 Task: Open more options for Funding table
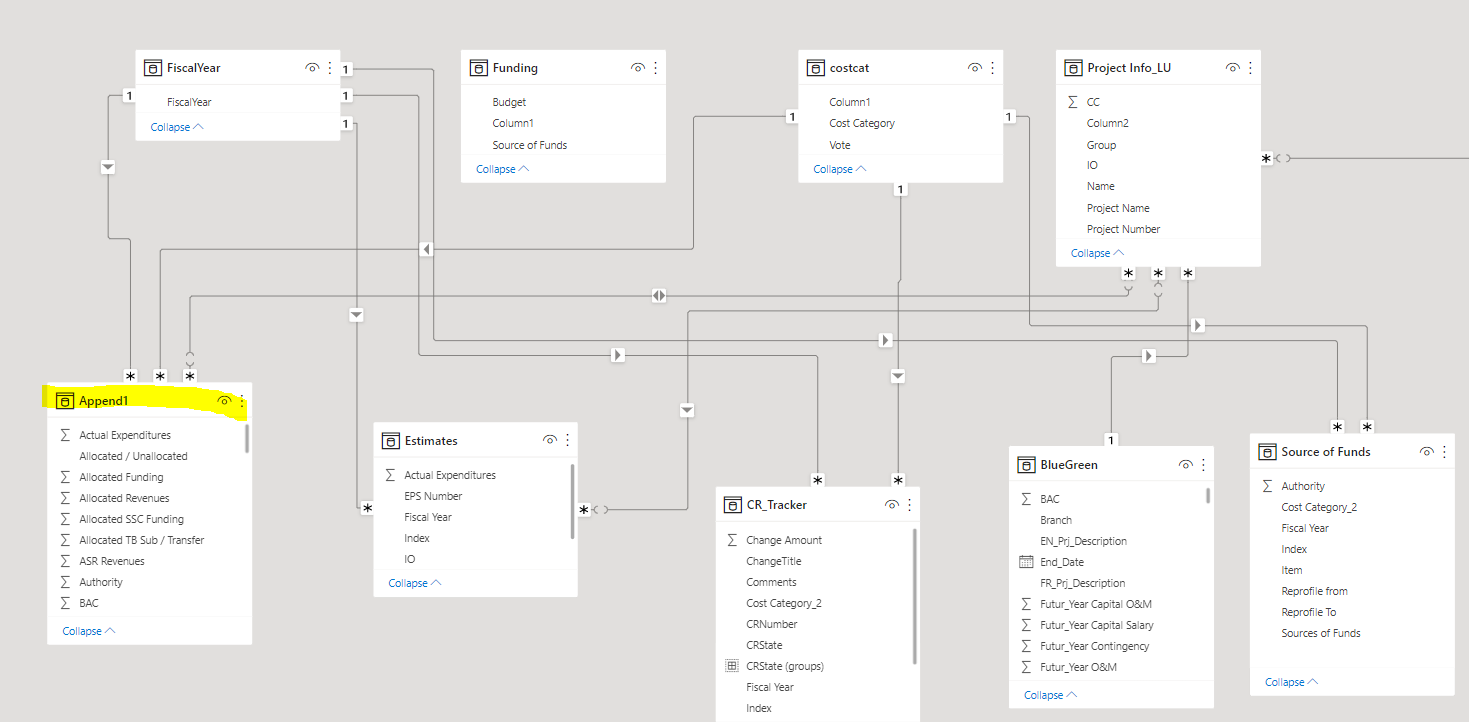tap(656, 68)
